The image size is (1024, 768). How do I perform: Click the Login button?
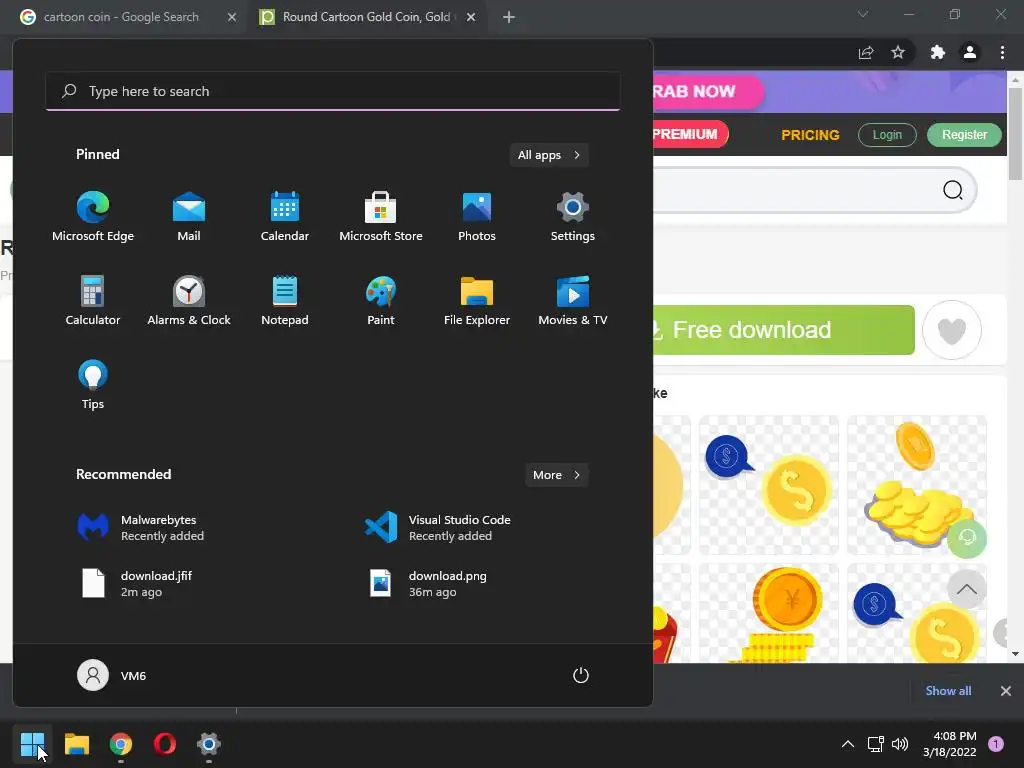887,135
